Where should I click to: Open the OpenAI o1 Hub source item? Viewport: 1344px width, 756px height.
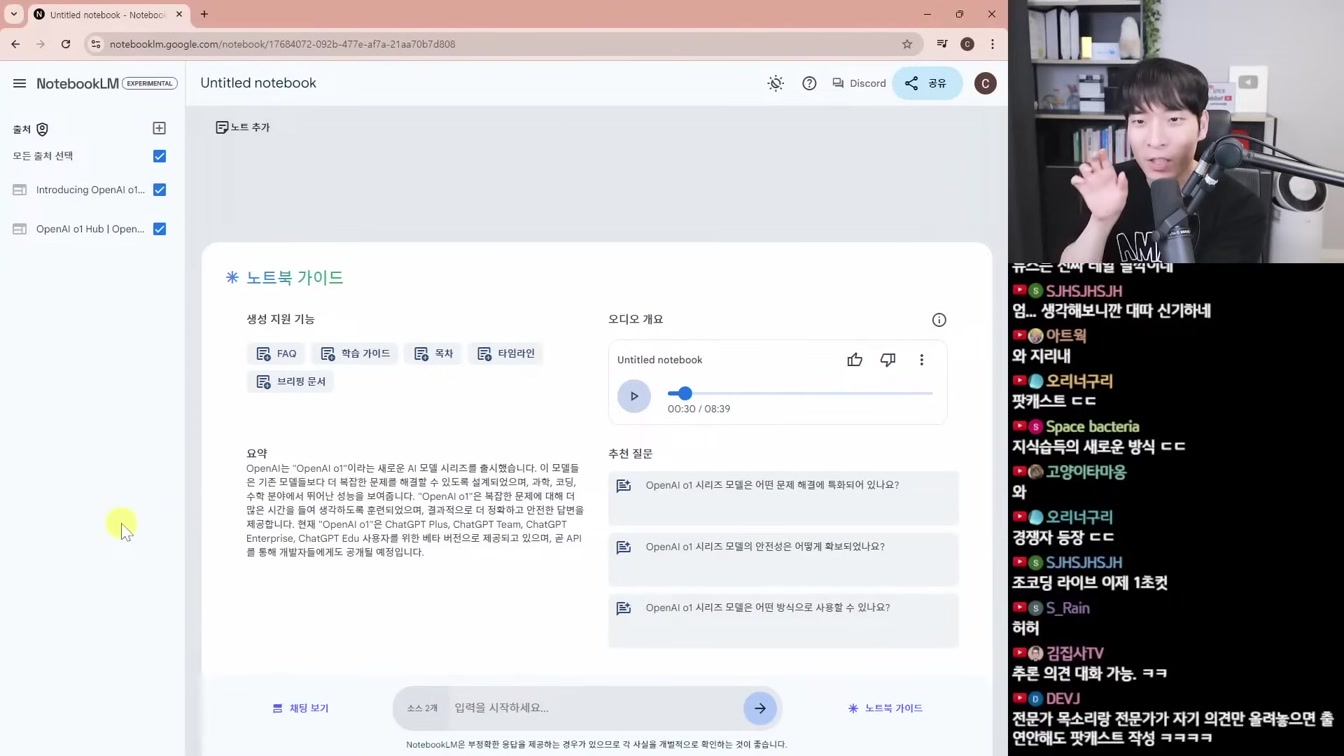pos(90,229)
